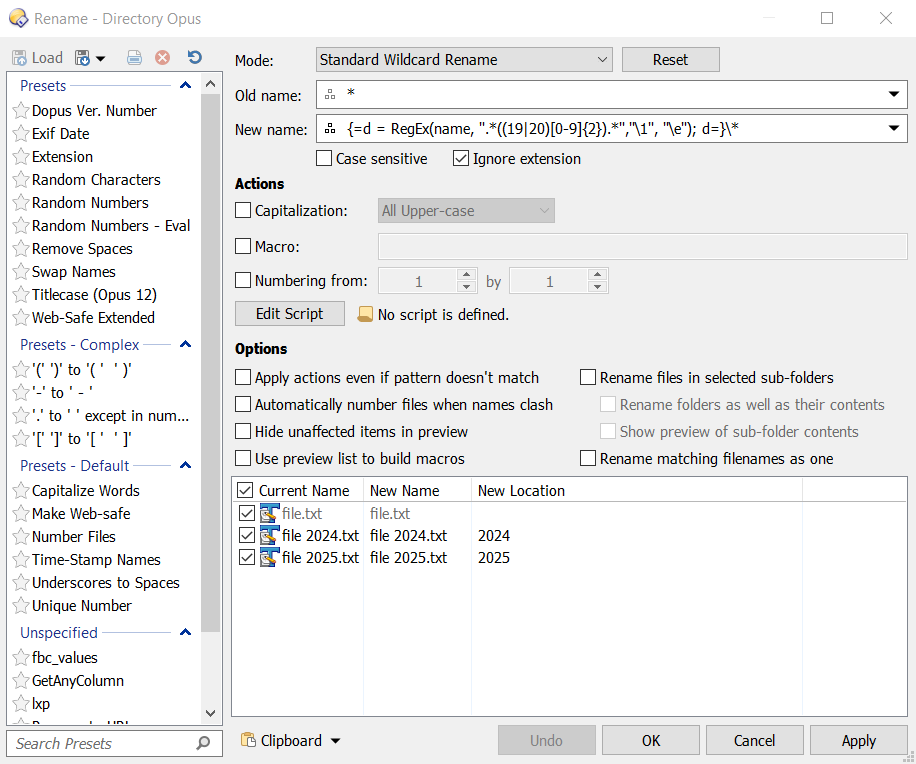Viewport: 916px width, 764px height.
Task: Enable the Macro action checkbox
Action: [x=243, y=246]
